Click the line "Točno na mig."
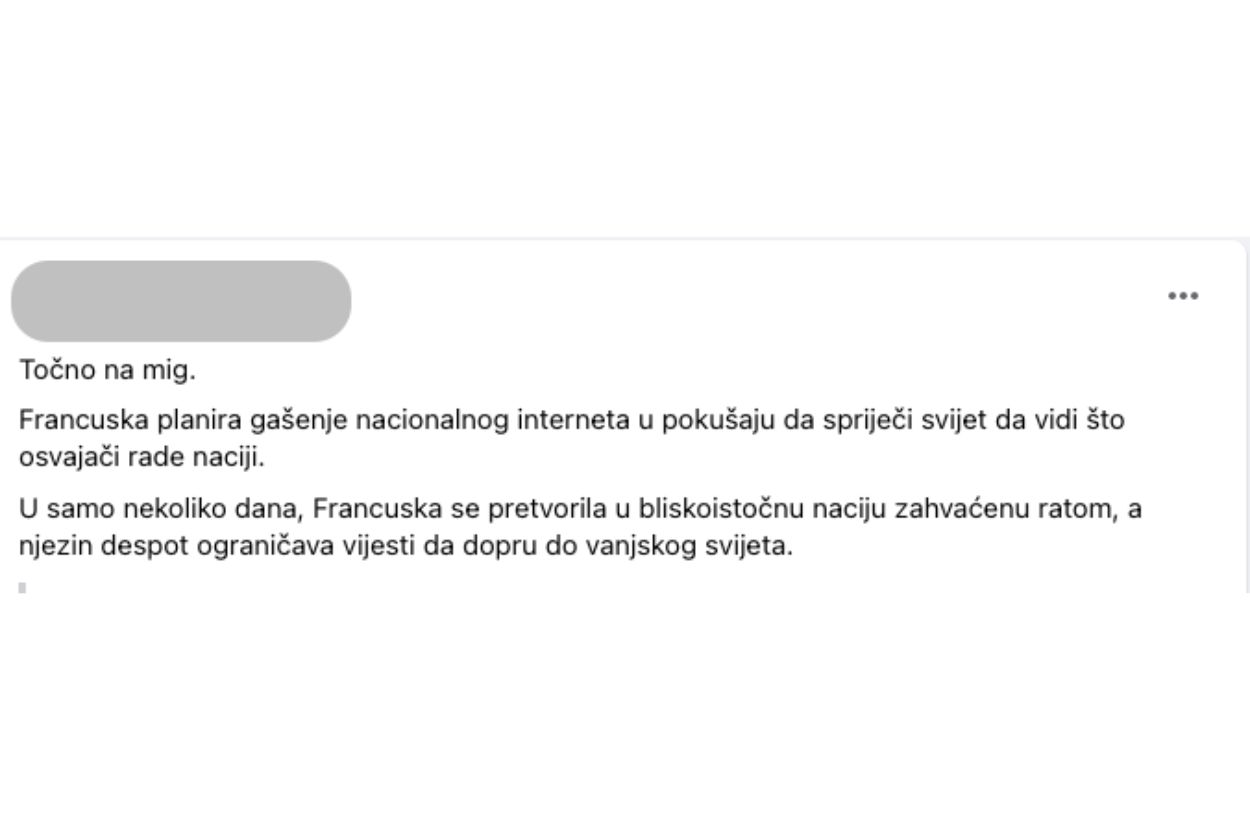Screen dimensions: 1250x830 click(x=108, y=370)
